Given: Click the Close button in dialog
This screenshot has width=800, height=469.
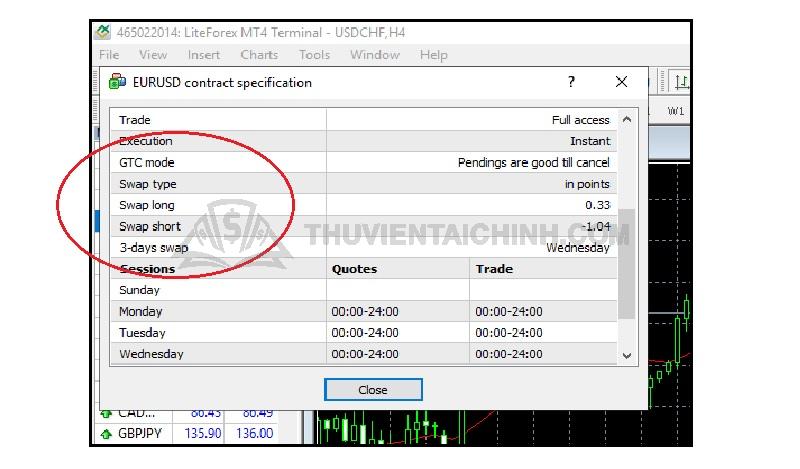Looking at the screenshot, I should [373, 390].
